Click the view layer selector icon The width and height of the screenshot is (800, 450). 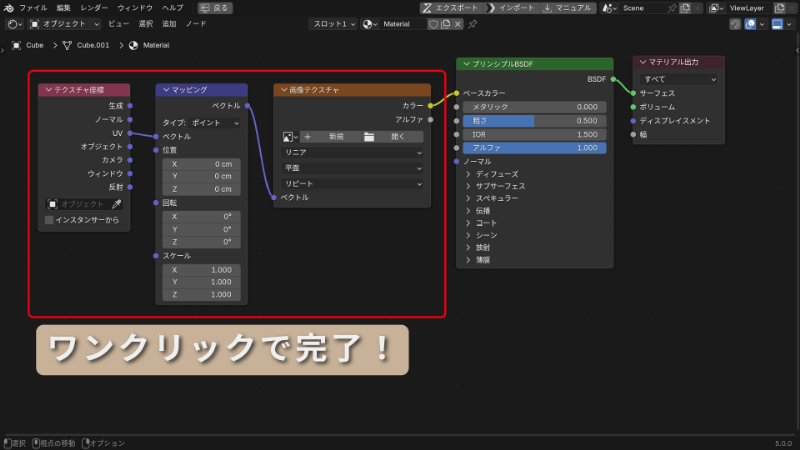pyautogui.click(x=716, y=8)
